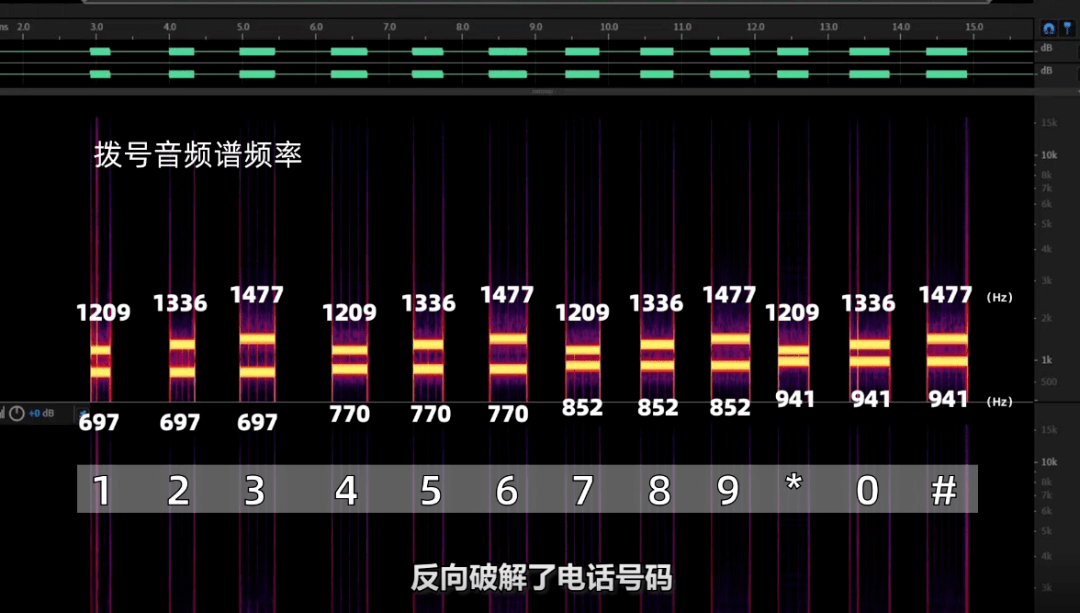Screen dimensions: 1080x613
Task: Click the 3.0 mark on the time ruler
Action: tap(96, 27)
